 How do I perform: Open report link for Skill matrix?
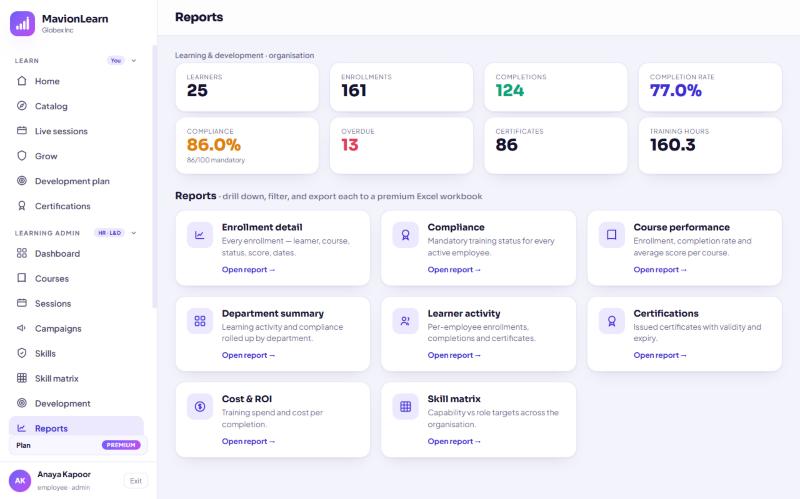pyautogui.click(x=454, y=441)
